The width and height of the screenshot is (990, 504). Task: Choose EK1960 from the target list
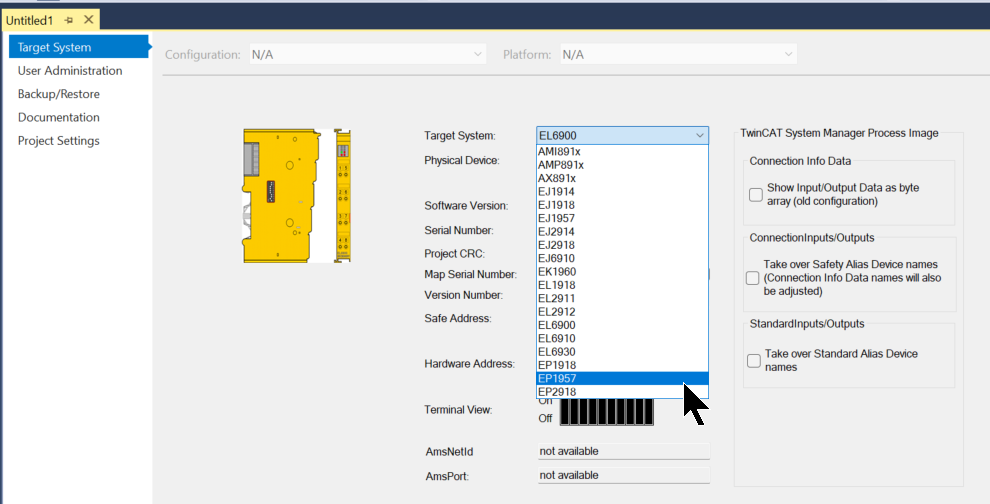click(x=622, y=272)
